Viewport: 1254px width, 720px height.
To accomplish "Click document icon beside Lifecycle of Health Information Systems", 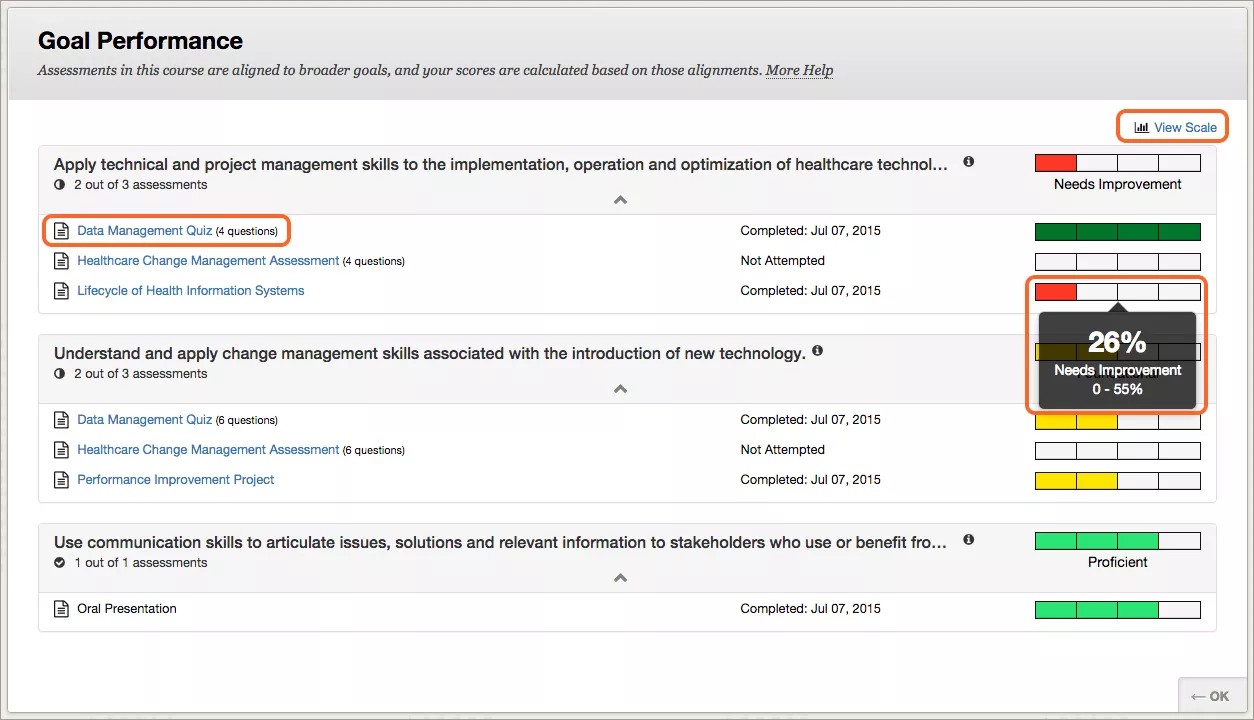I will click(x=61, y=291).
